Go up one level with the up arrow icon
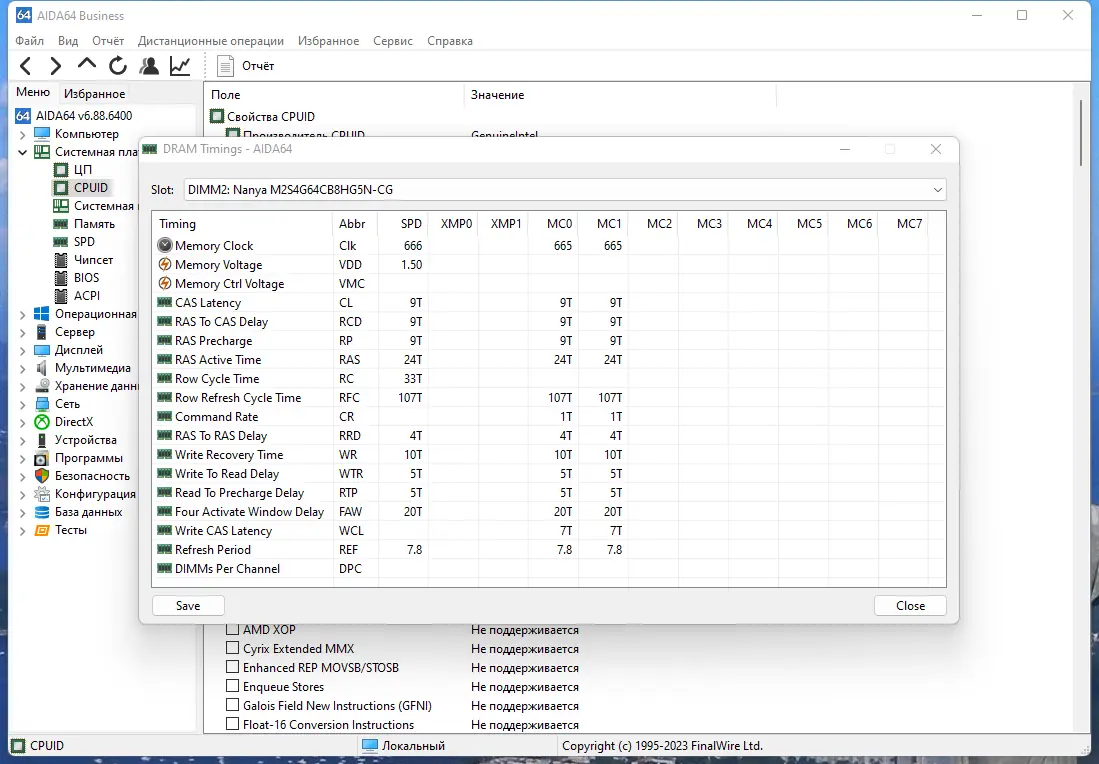 pyautogui.click(x=87, y=64)
